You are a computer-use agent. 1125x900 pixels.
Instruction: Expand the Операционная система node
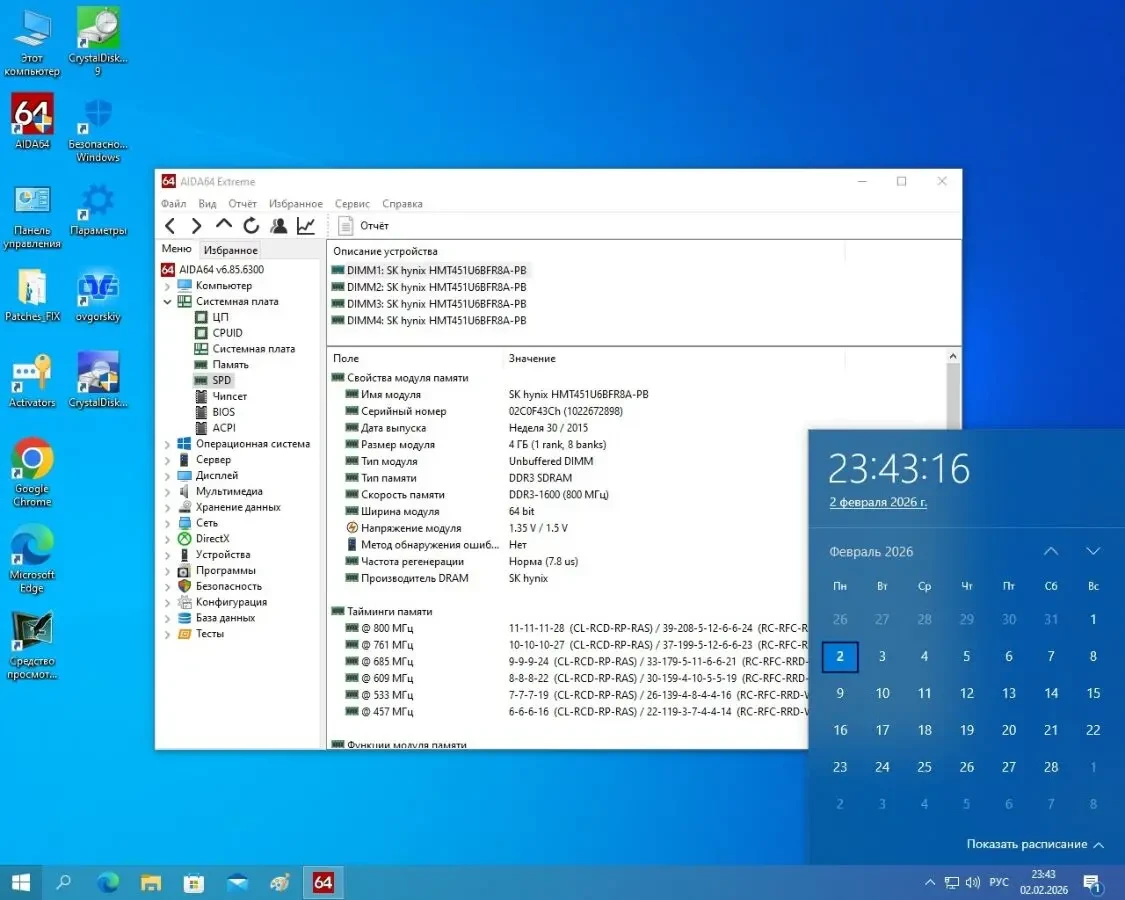pos(167,444)
